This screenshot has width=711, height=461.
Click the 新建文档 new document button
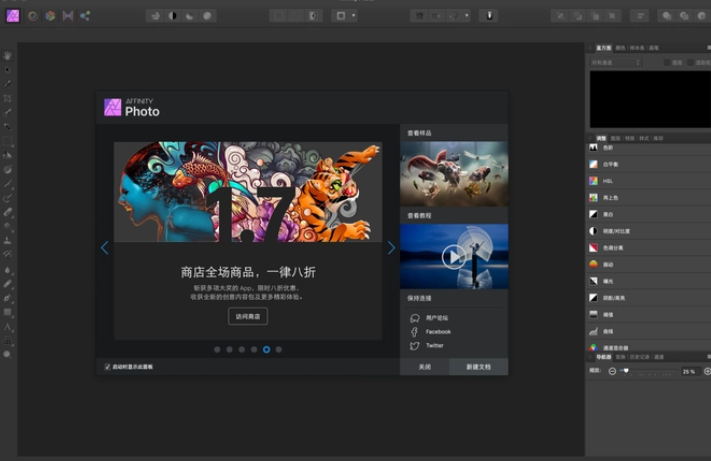pos(479,367)
